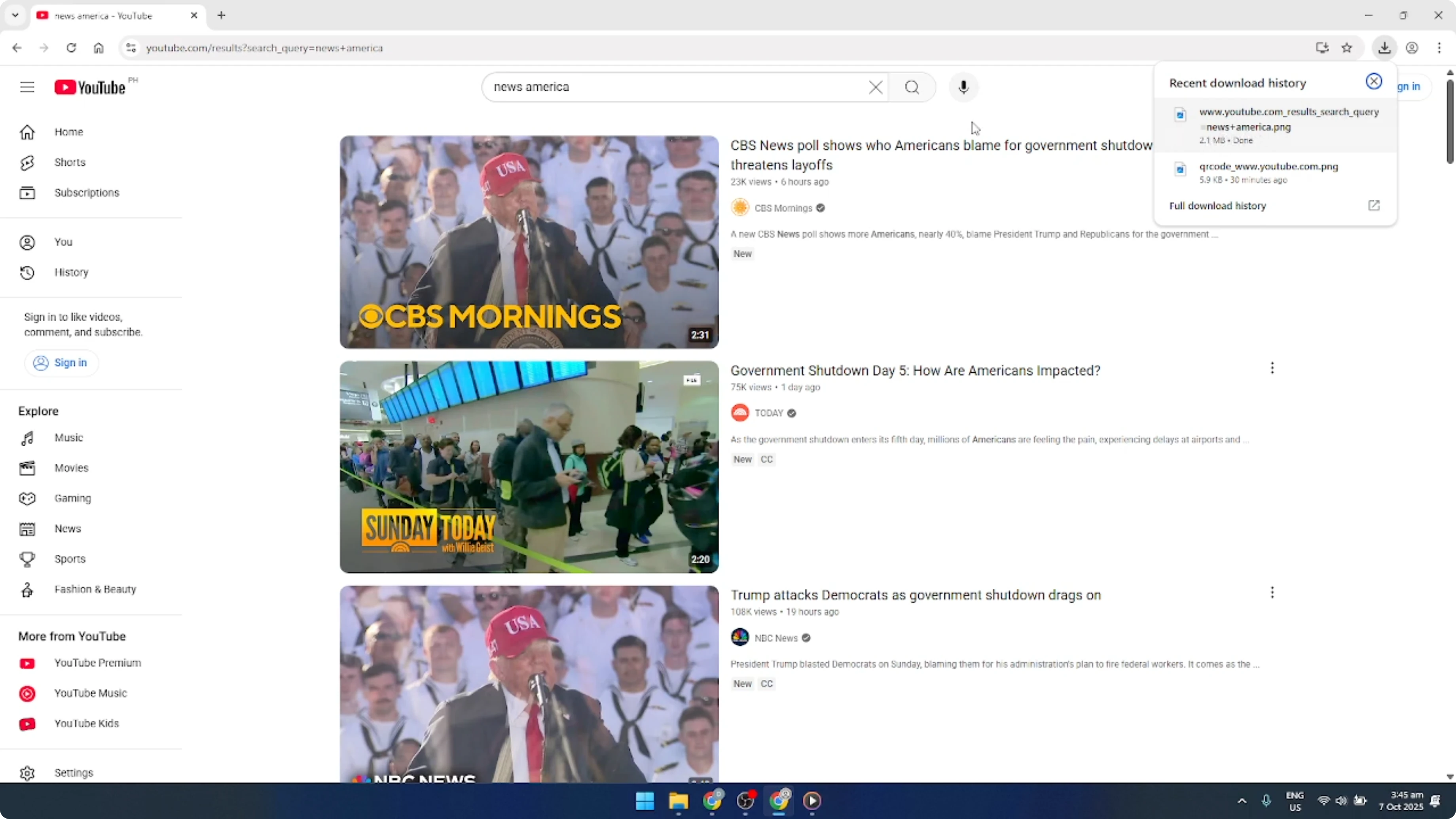Viewport: 1456px width, 819px height.
Task: Open YouTube Music link
Action: [91, 694]
